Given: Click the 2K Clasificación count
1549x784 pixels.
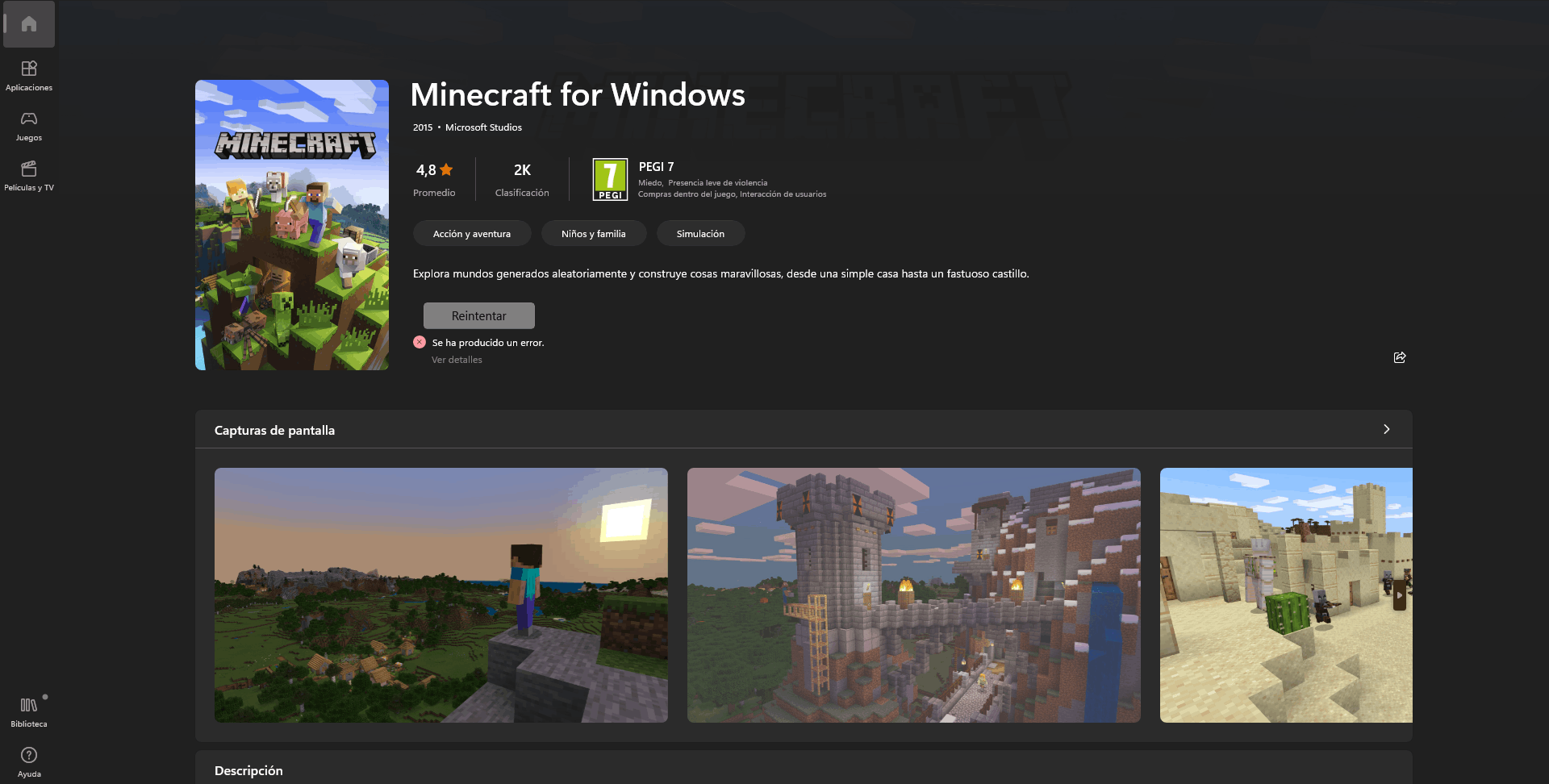Looking at the screenshot, I should click(x=522, y=180).
